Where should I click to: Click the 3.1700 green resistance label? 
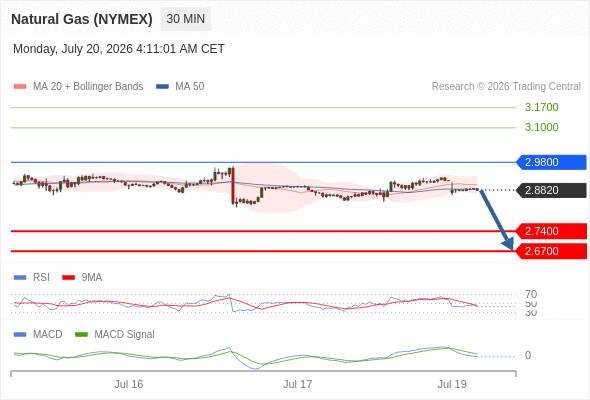(x=541, y=107)
